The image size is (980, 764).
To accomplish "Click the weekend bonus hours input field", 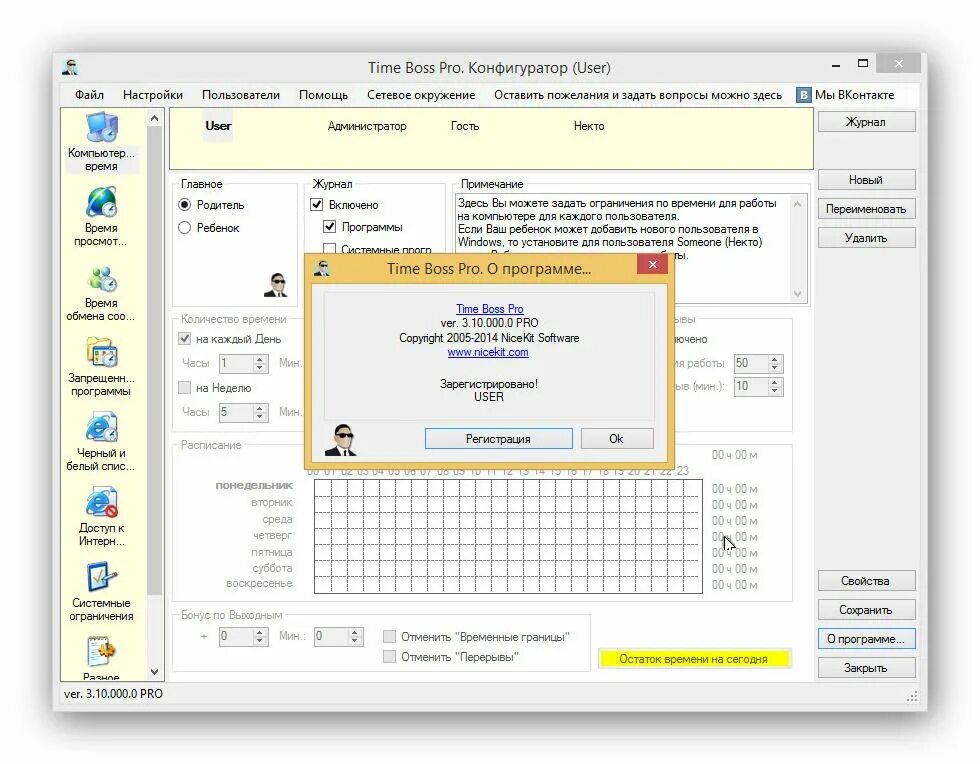I will 236,636.
